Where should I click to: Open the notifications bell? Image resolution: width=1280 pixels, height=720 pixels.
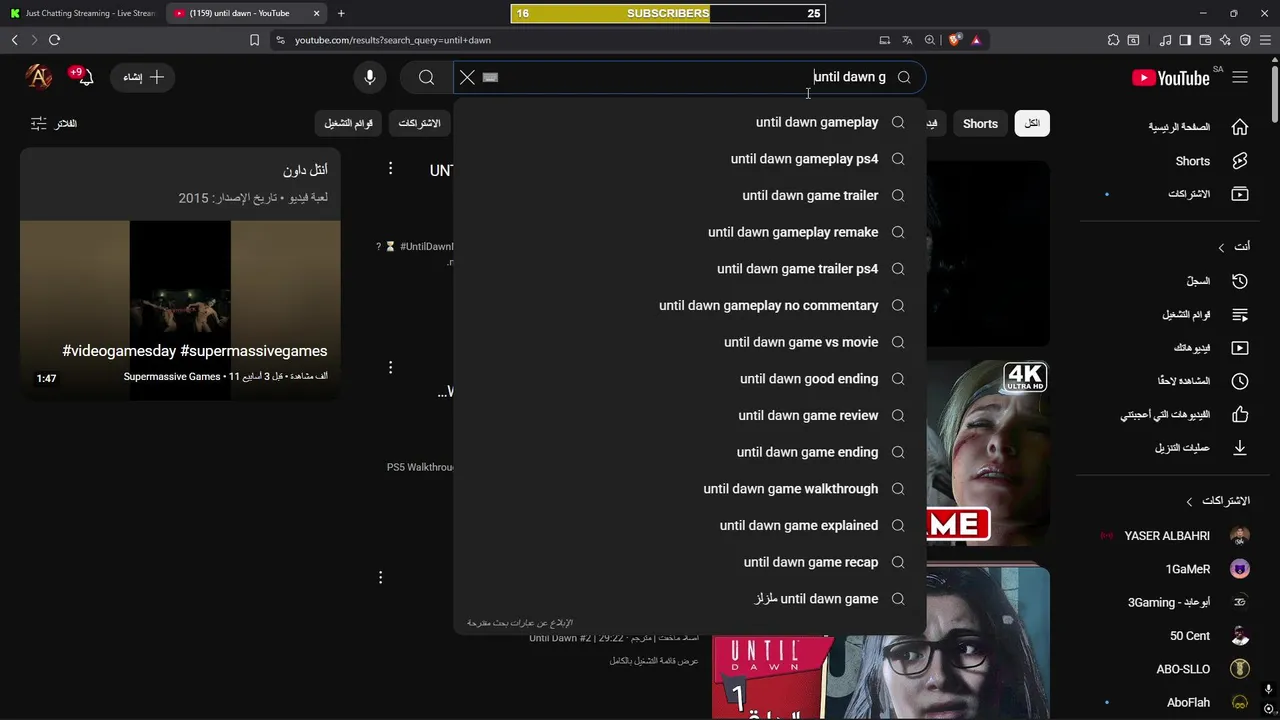click(x=84, y=77)
